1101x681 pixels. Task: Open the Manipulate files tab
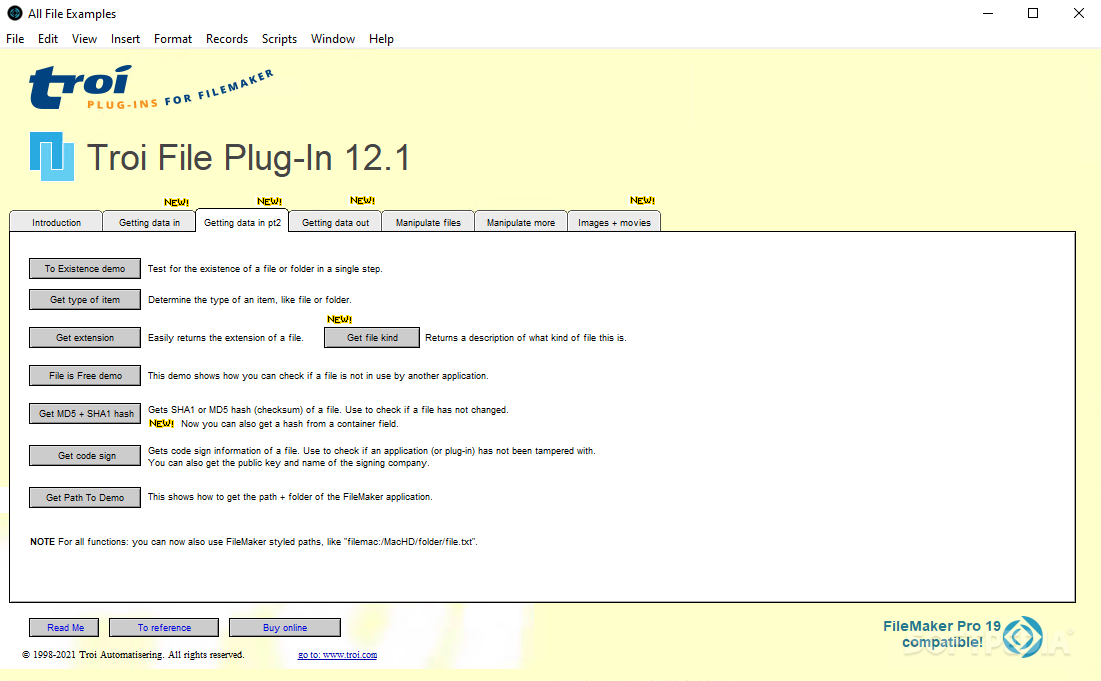coord(428,222)
